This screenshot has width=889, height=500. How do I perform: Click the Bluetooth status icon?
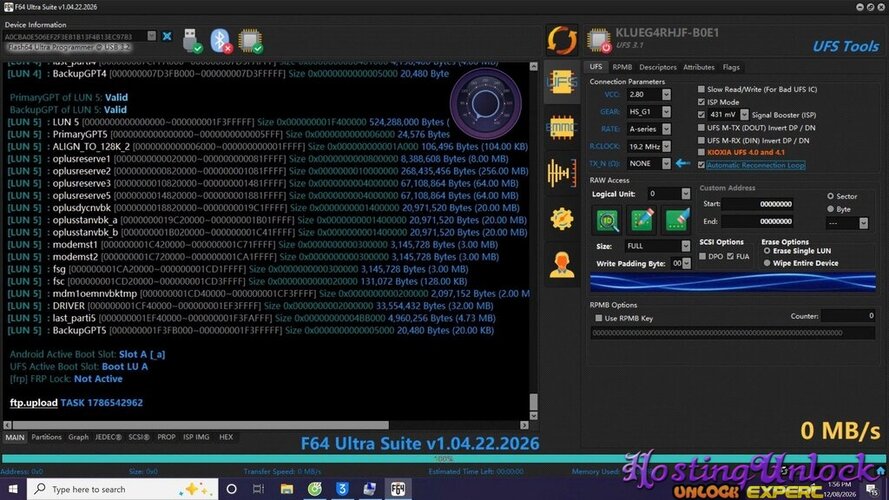(x=221, y=41)
